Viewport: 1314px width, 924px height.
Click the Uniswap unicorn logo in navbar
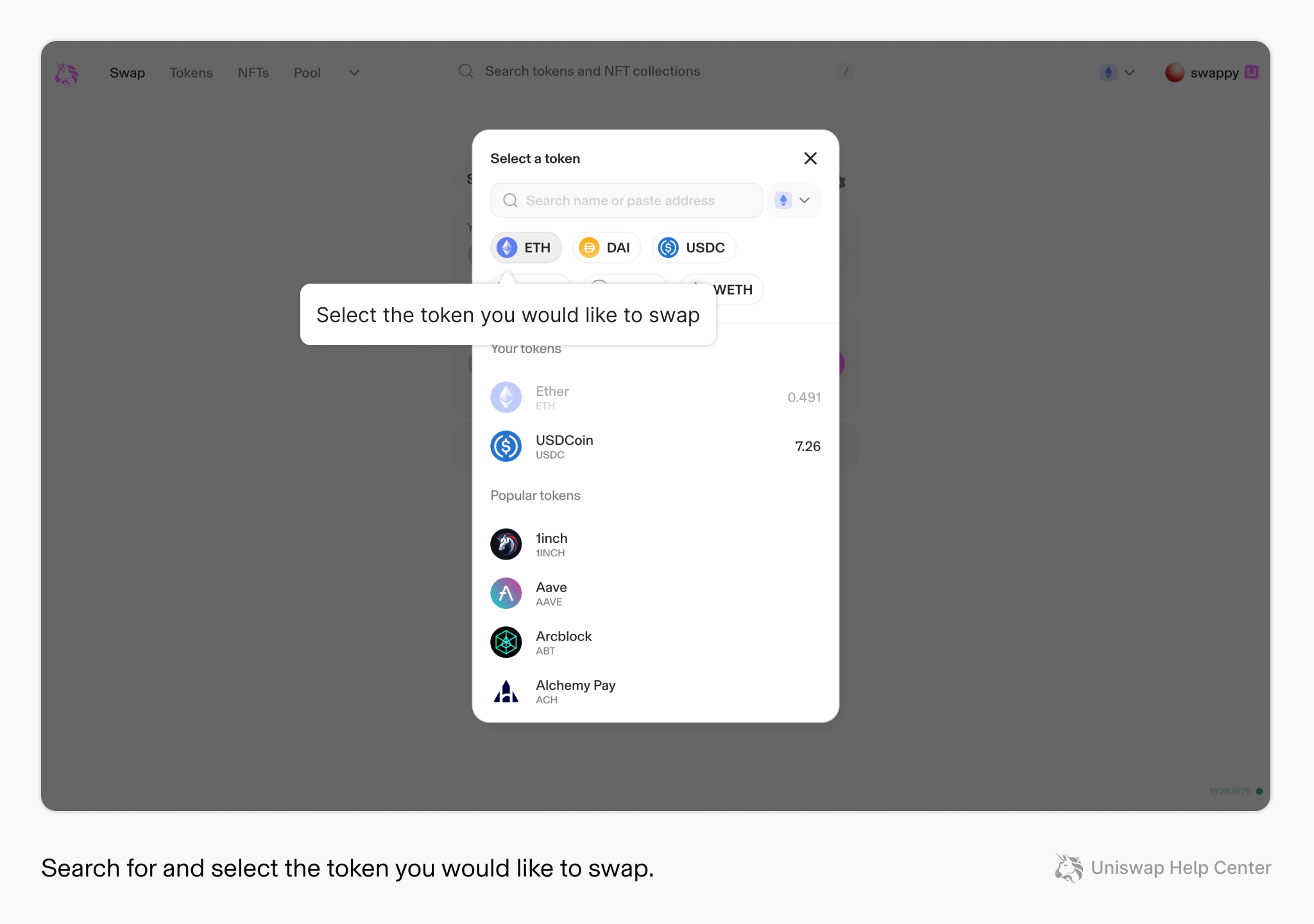[66, 73]
